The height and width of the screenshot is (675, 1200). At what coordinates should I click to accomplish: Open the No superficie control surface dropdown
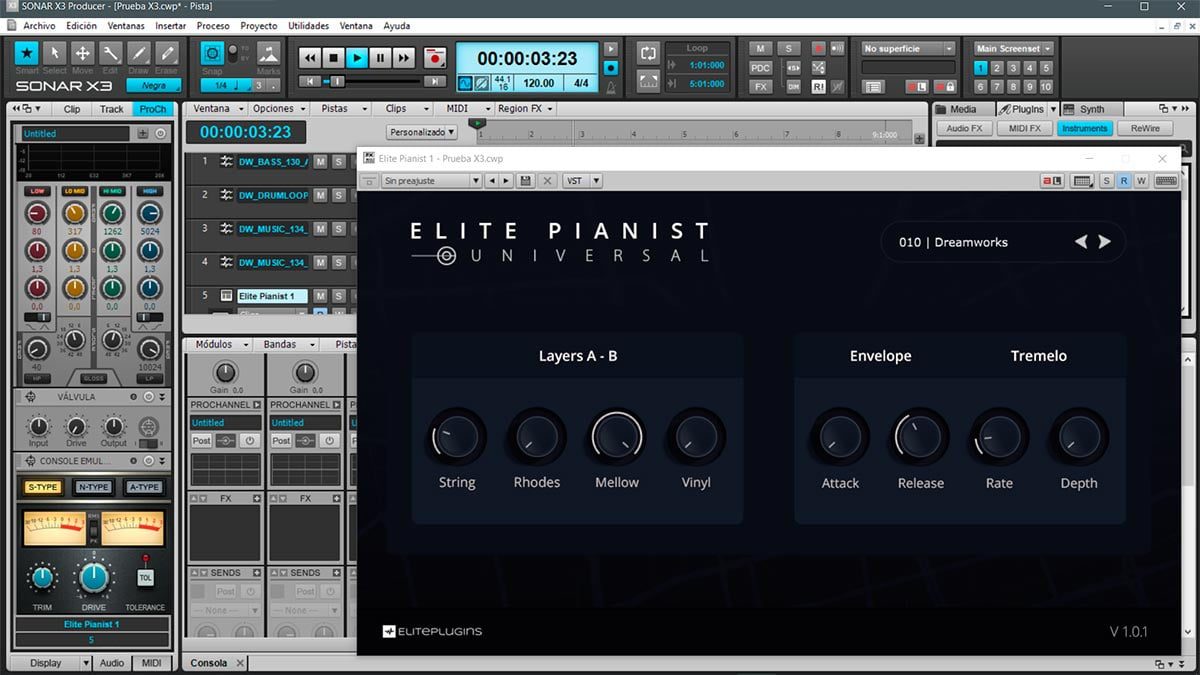pos(909,48)
